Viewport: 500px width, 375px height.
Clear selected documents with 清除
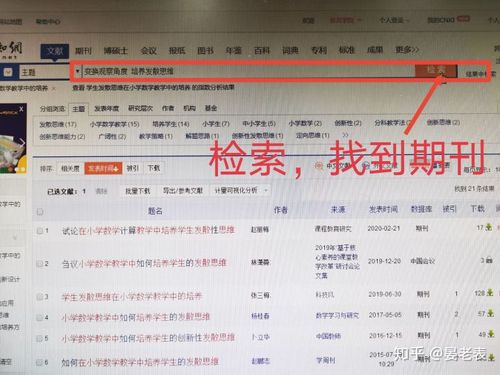click(101, 191)
